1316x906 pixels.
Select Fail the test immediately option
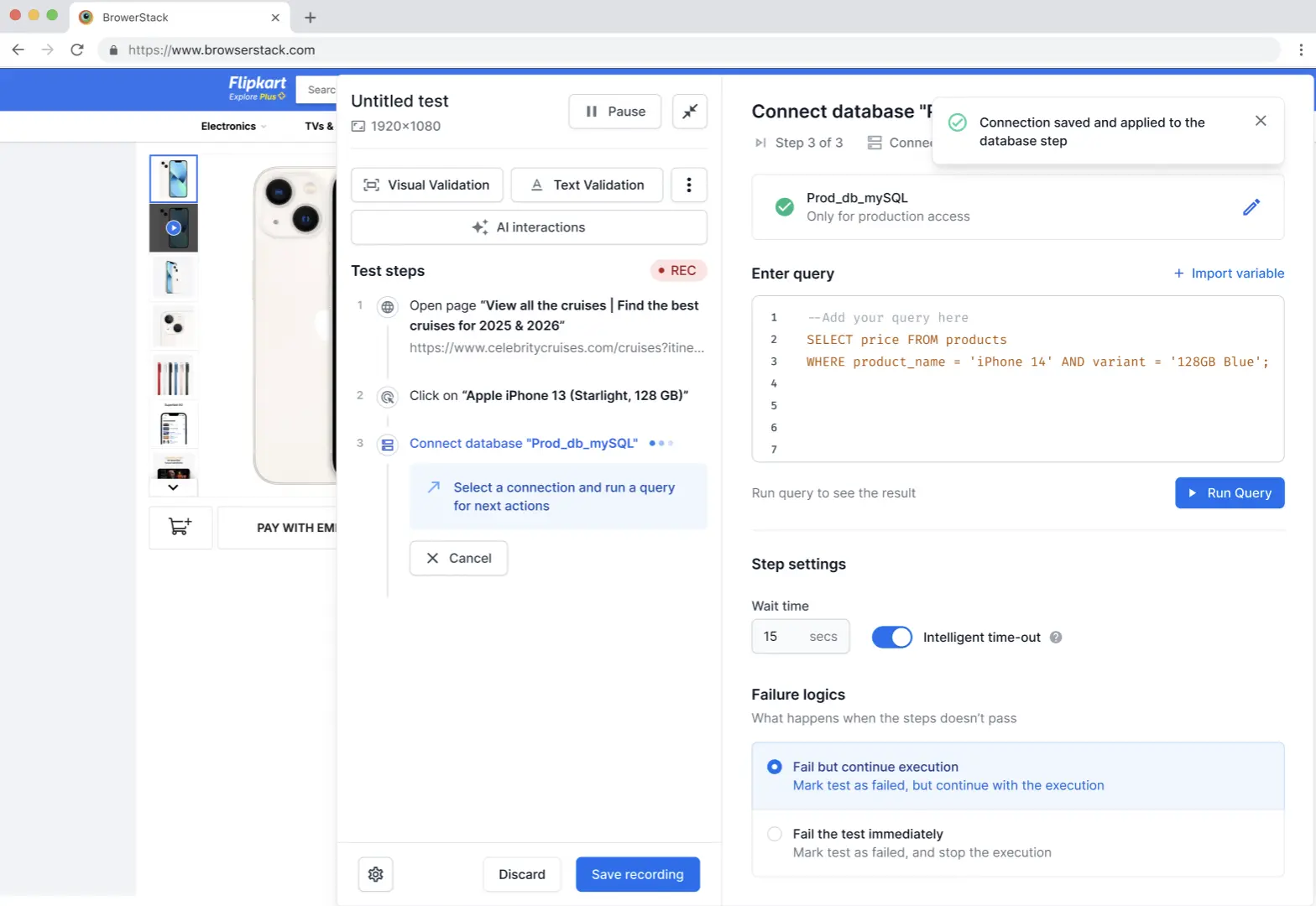pyautogui.click(x=775, y=834)
